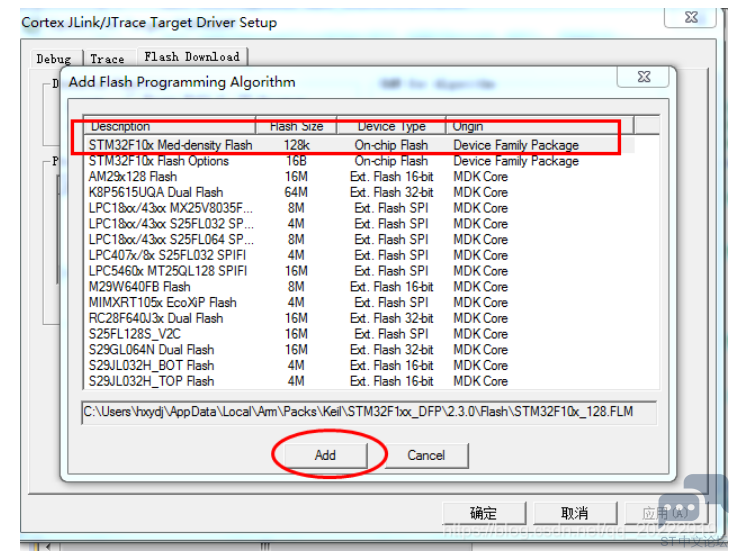This screenshot has width=737, height=557.
Task: Click MDK Core origin of AM29x128 row
Action: 480,177
